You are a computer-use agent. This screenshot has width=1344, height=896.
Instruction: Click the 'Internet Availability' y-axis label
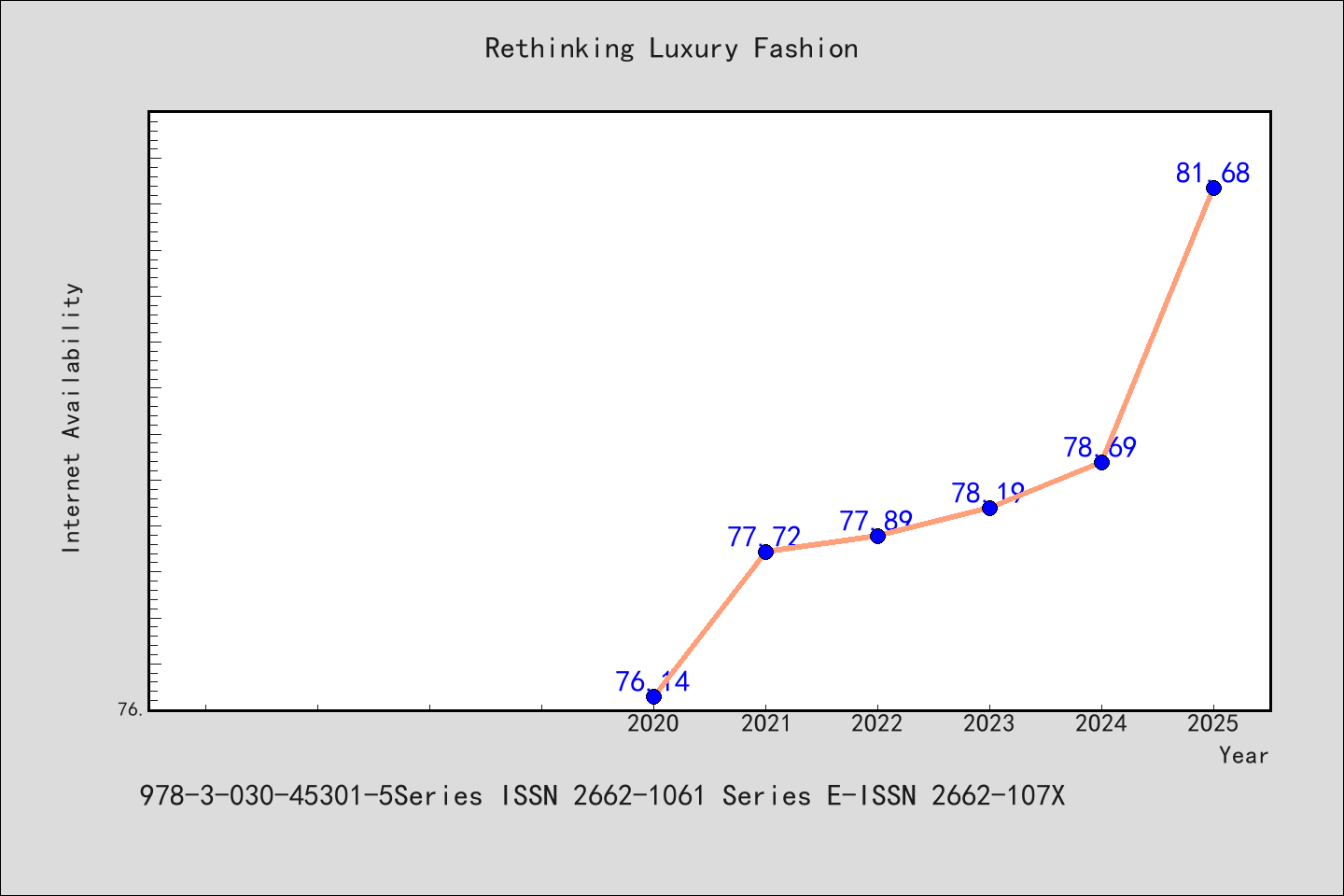click(72, 417)
